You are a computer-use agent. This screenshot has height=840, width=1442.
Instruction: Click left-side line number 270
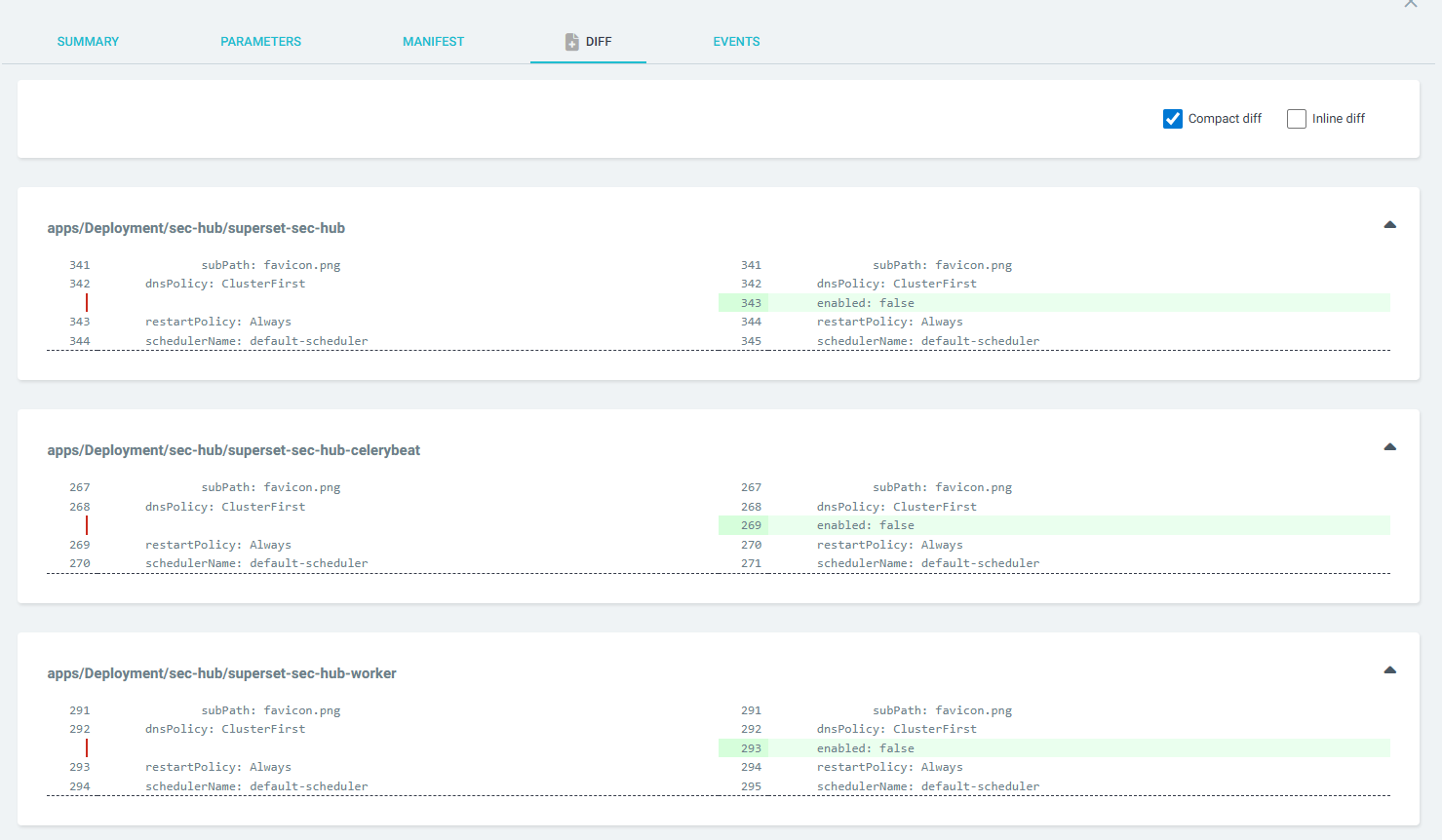coord(80,563)
